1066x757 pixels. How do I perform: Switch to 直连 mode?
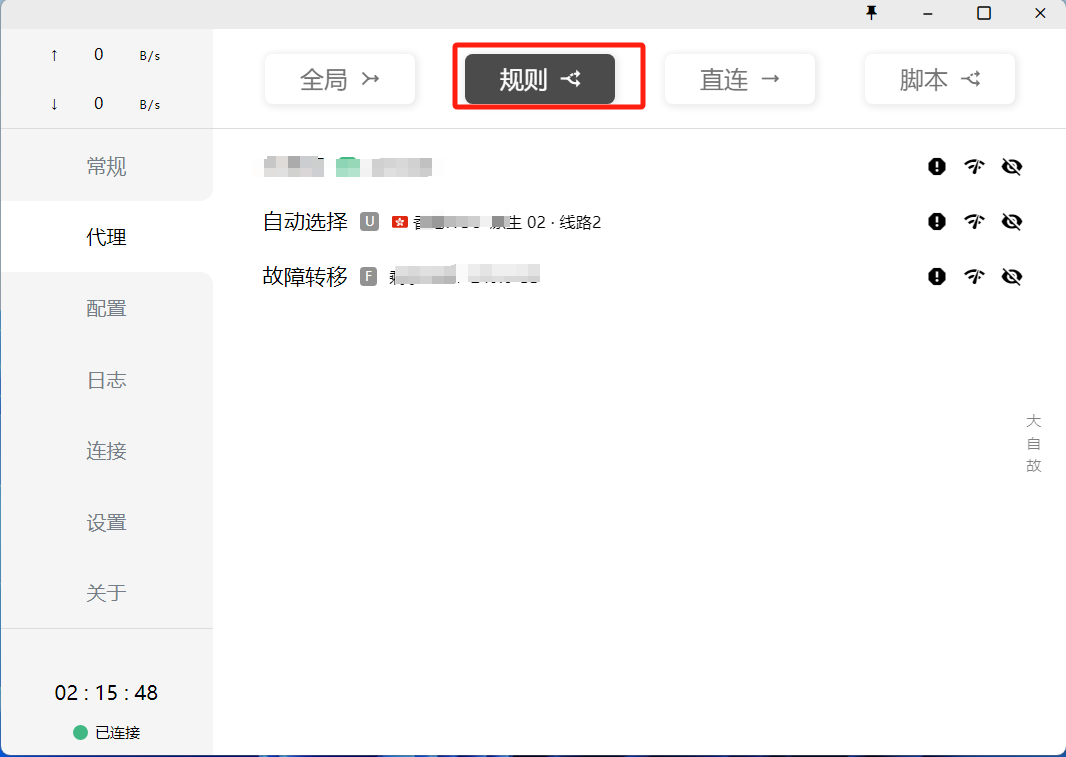click(x=740, y=80)
